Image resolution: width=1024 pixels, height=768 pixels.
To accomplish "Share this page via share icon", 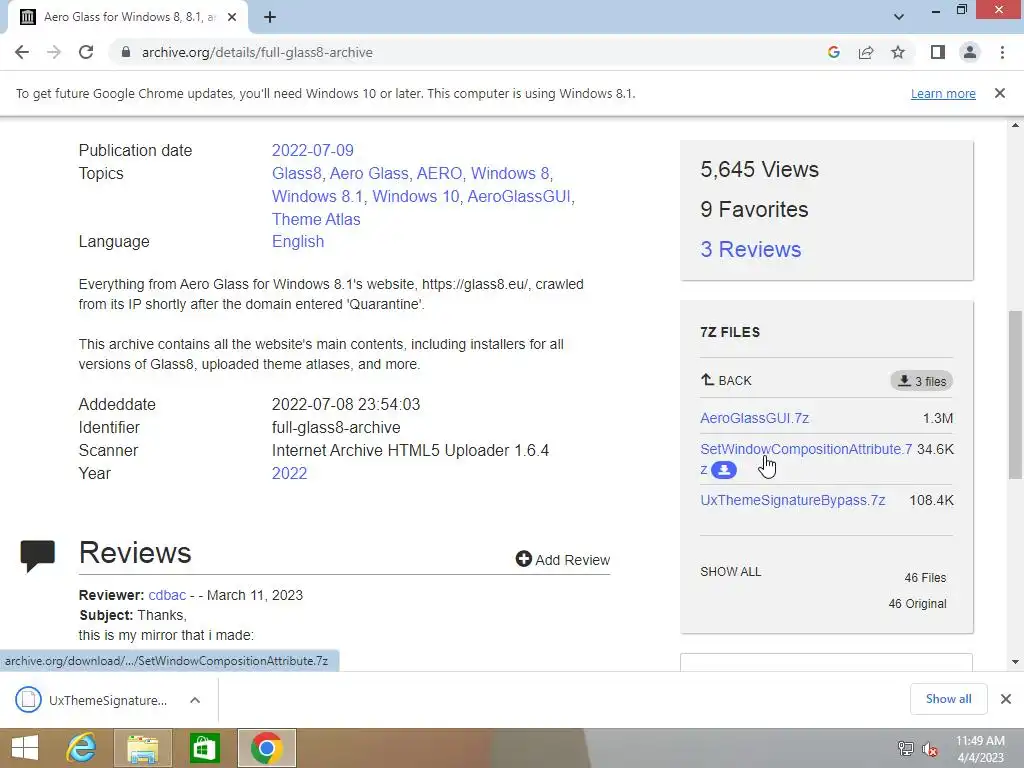I will [866, 52].
